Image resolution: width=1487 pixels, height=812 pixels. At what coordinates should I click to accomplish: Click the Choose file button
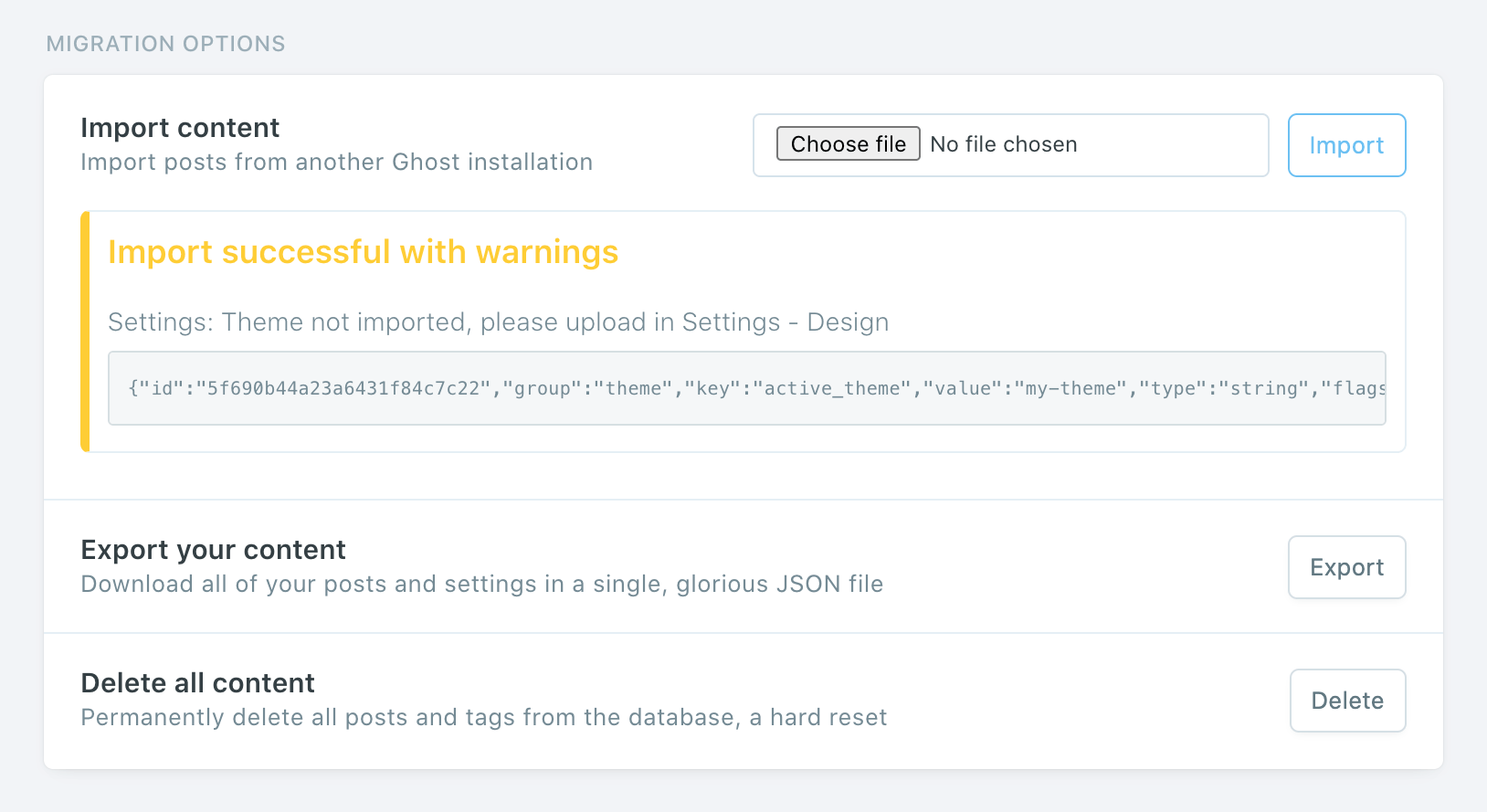tap(848, 144)
